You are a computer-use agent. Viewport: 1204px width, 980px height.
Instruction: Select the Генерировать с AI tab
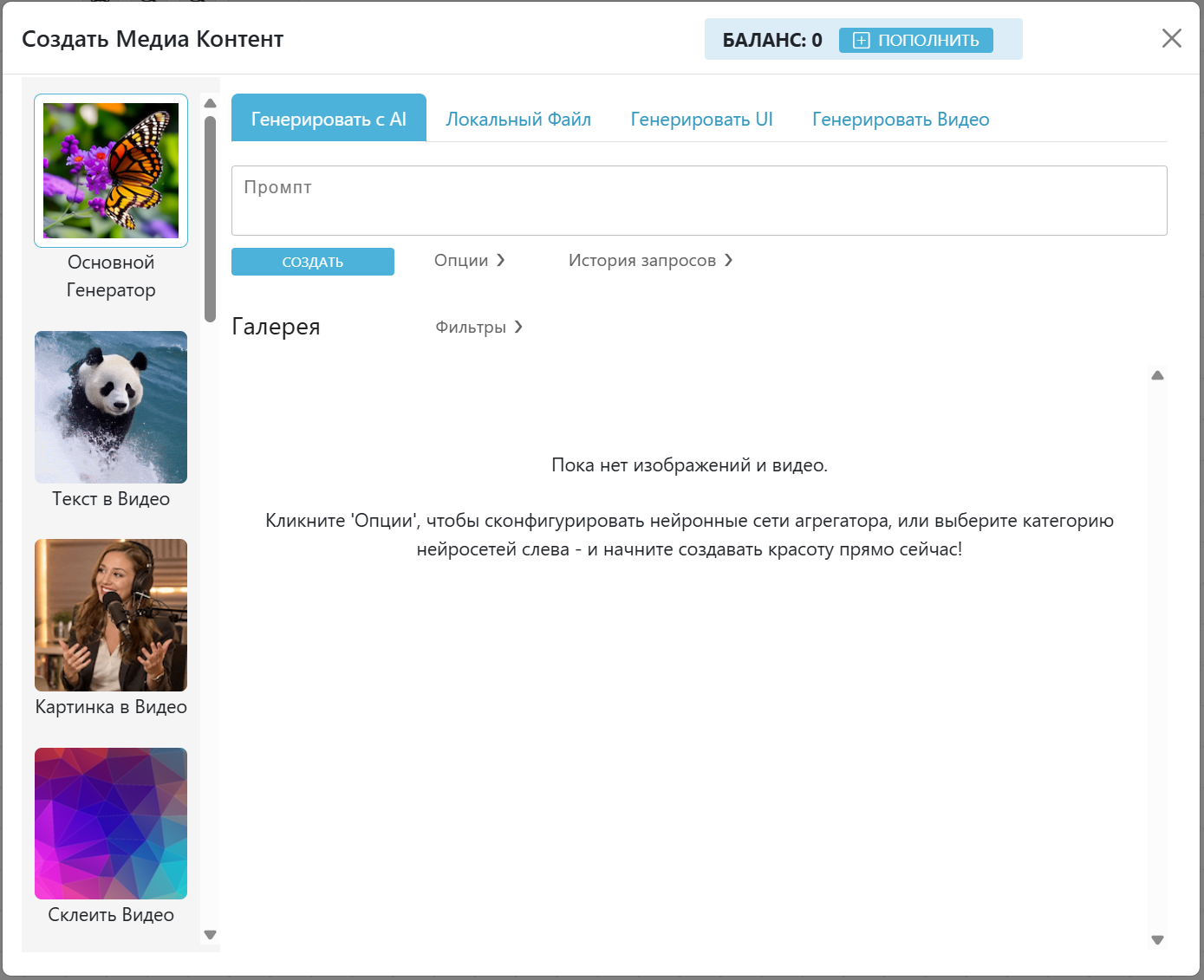pos(329,120)
